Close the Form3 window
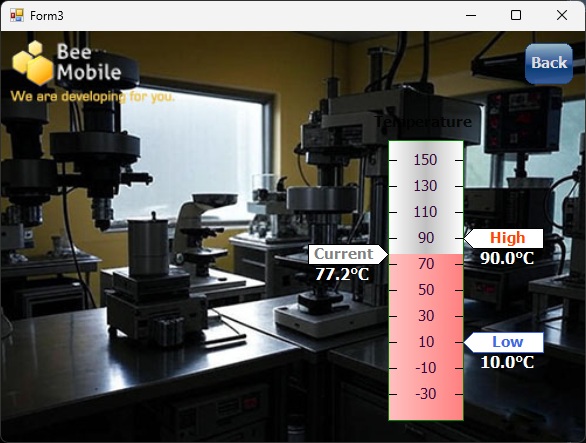 pos(562,15)
